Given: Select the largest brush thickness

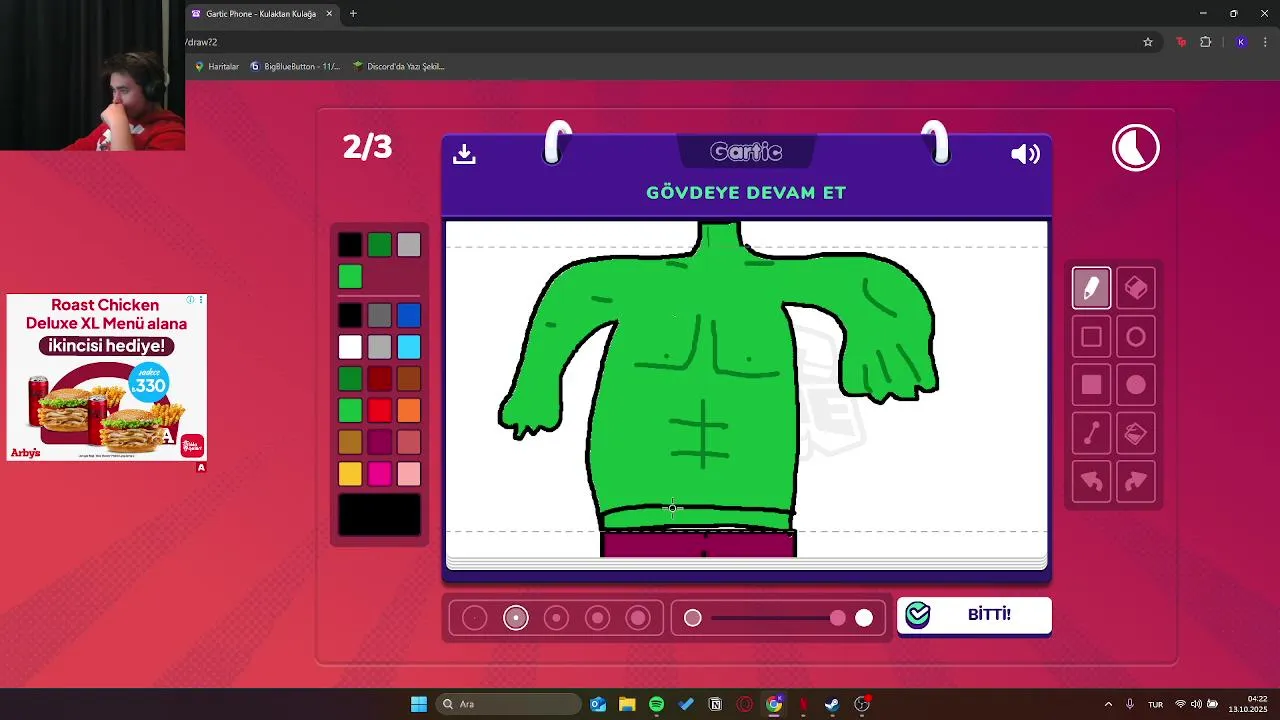Looking at the screenshot, I should coord(638,618).
